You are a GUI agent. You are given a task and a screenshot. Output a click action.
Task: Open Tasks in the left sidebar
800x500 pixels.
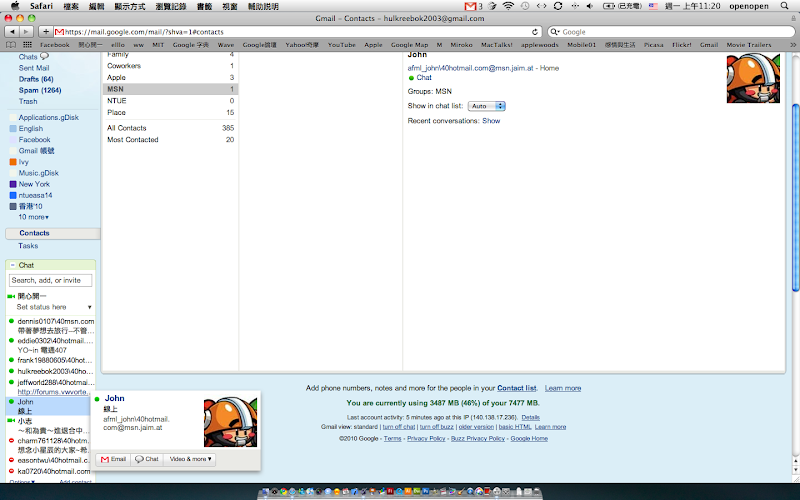coord(28,246)
